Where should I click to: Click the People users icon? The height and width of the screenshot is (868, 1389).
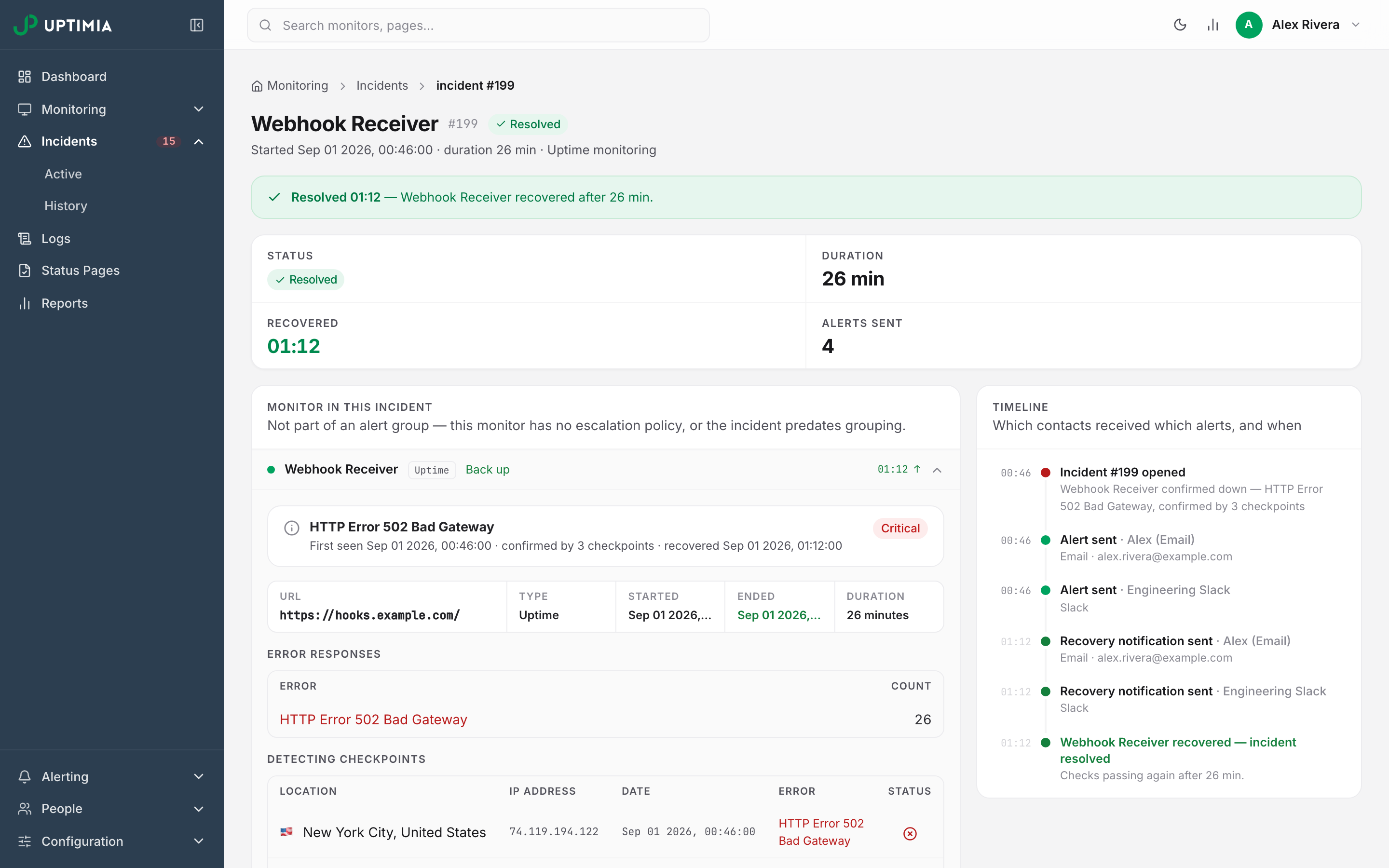pos(24,809)
